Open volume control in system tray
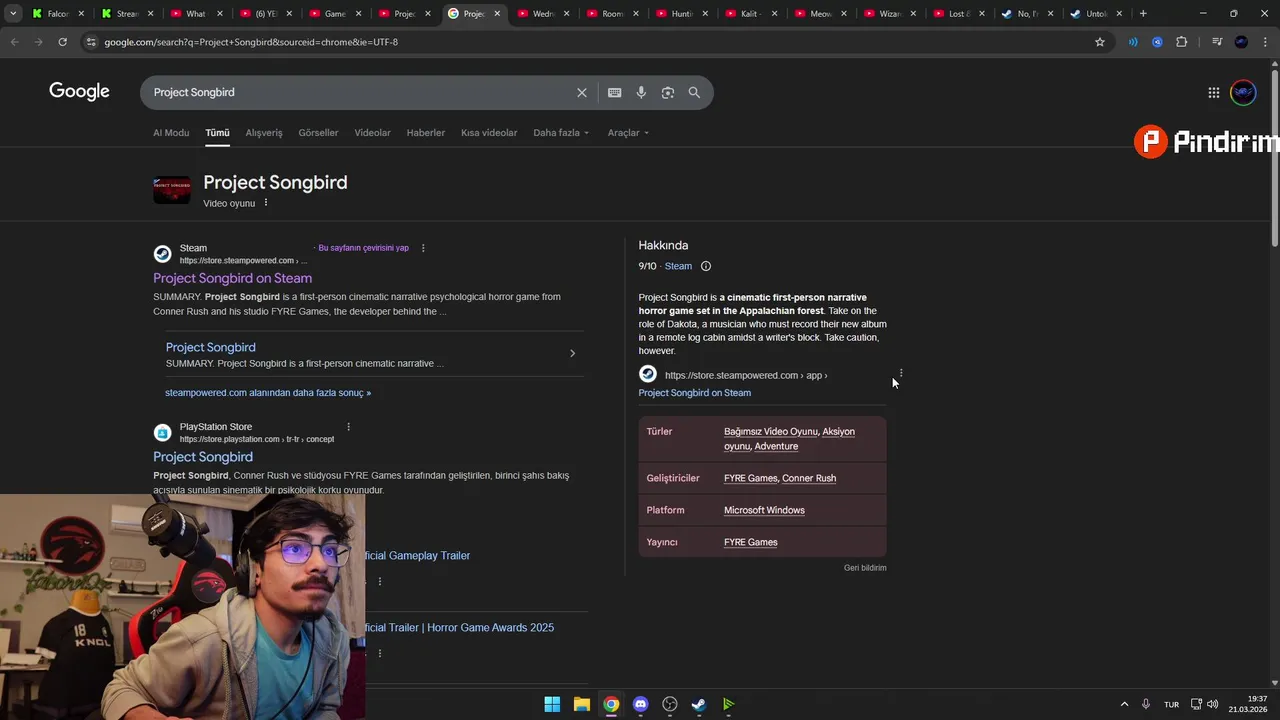1280x720 pixels. point(1213,704)
